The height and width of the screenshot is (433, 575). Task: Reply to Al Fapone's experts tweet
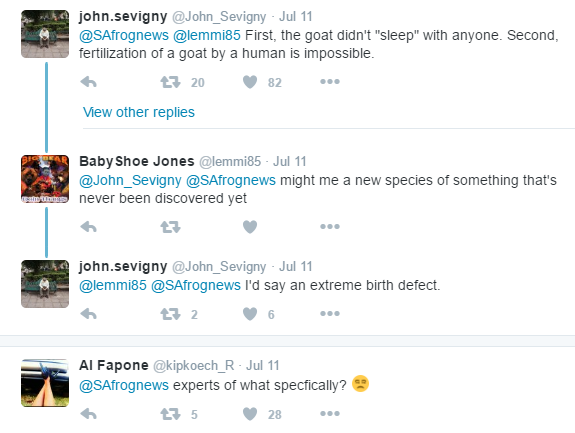pos(88,414)
